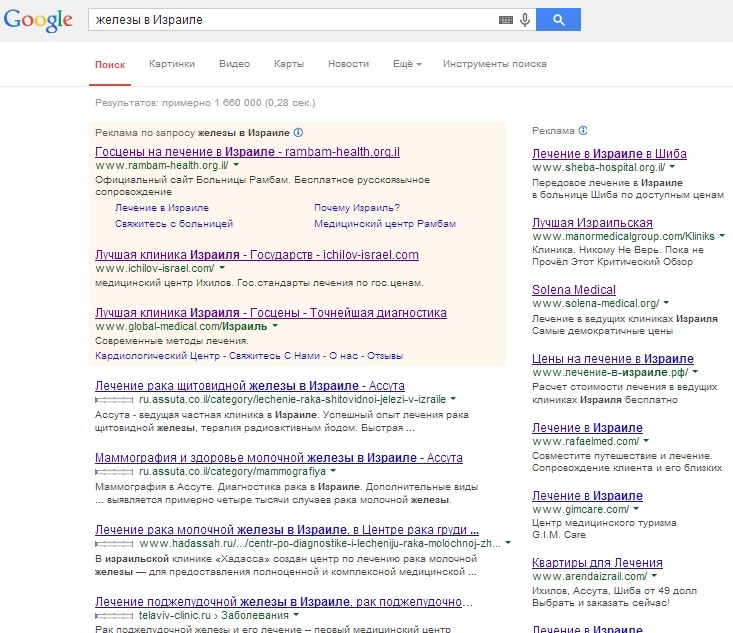The image size is (733, 633).
Task: Click rating bar before assuta lechenie-raka URL
Action: (114, 400)
